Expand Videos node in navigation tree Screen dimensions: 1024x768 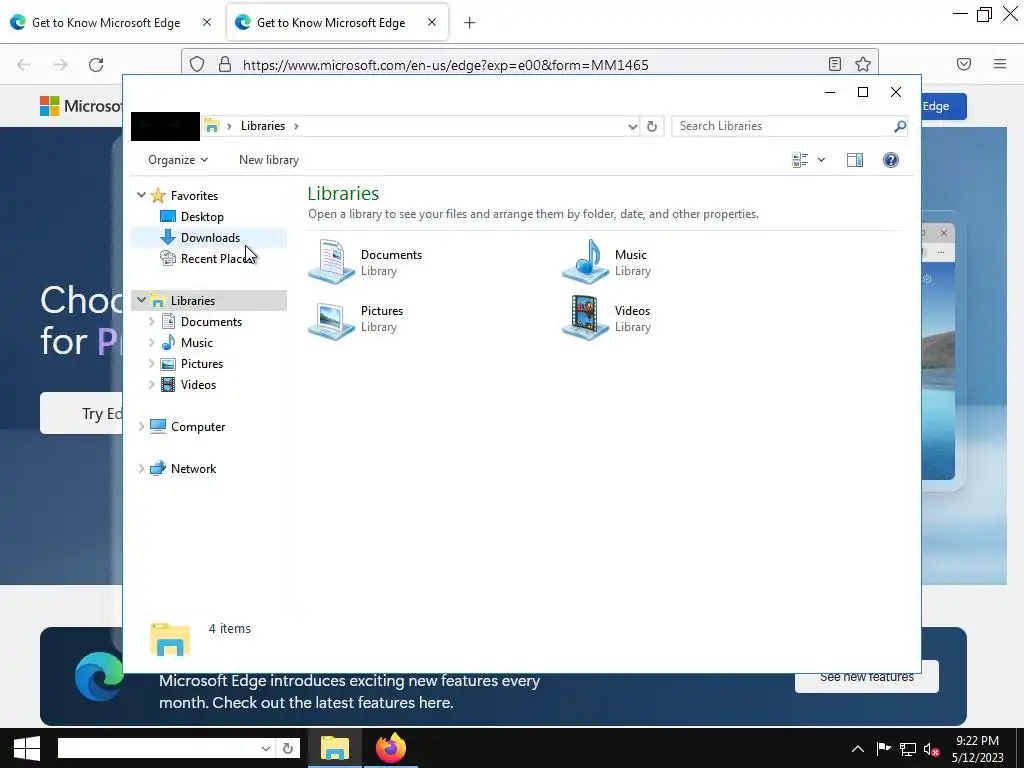pos(152,385)
